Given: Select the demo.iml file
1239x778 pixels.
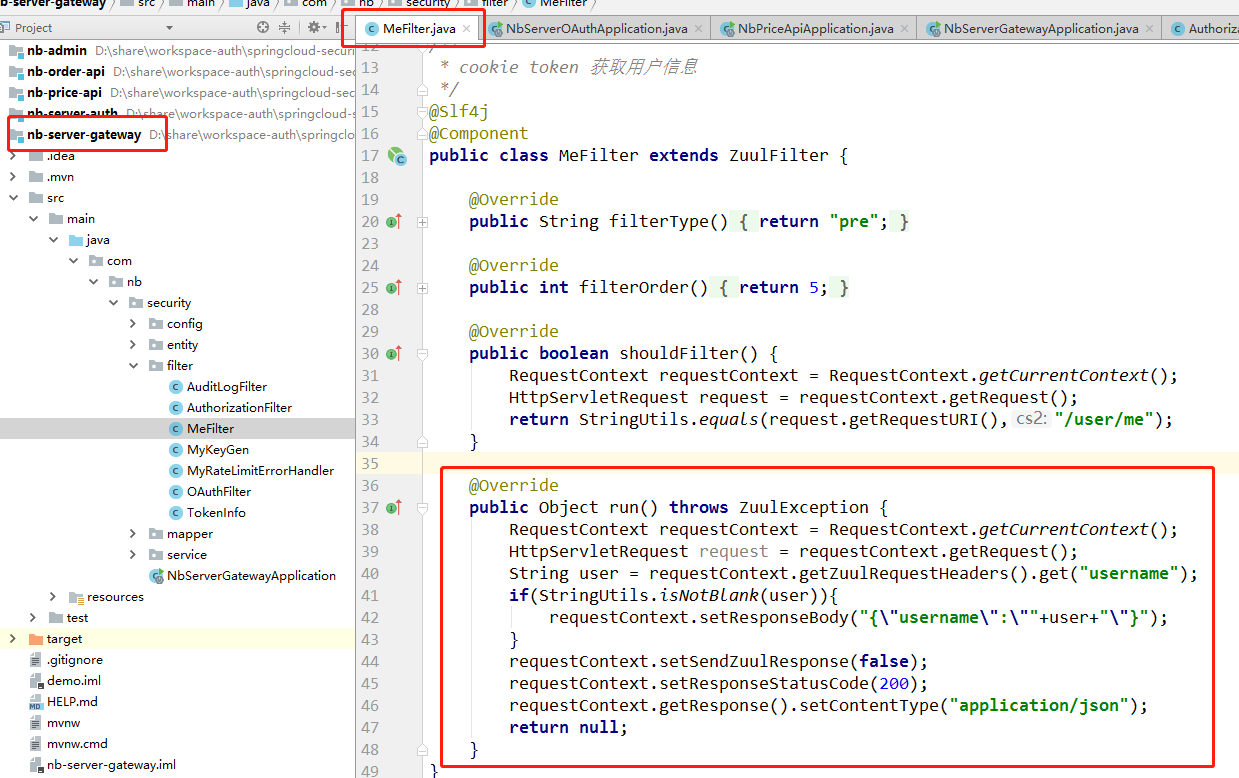Looking at the screenshot, I should (x=74, y=681).
